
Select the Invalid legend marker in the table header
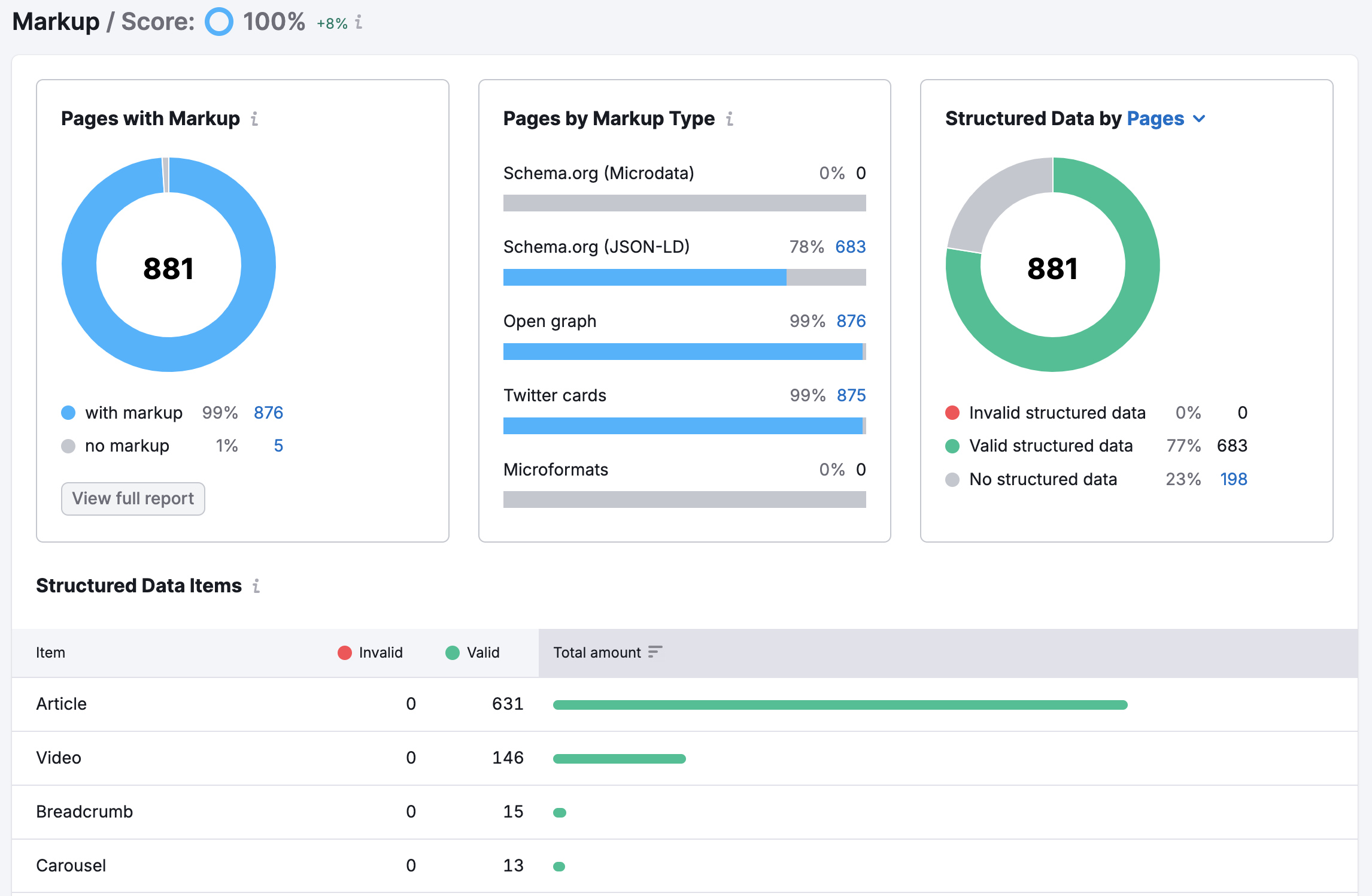[345, 653]
